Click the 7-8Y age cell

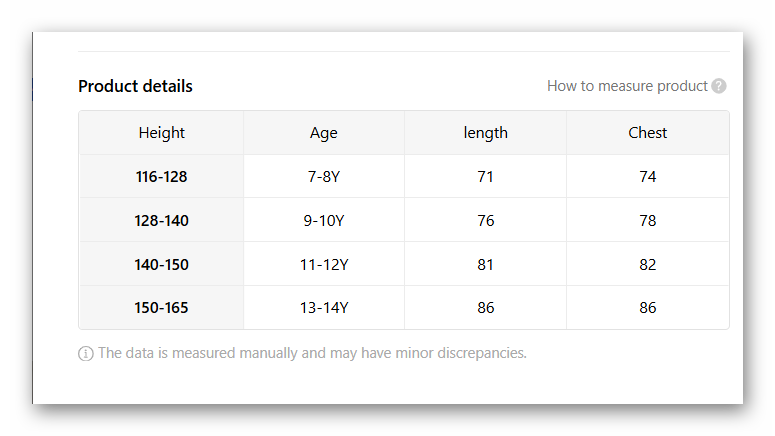(324, 177)
